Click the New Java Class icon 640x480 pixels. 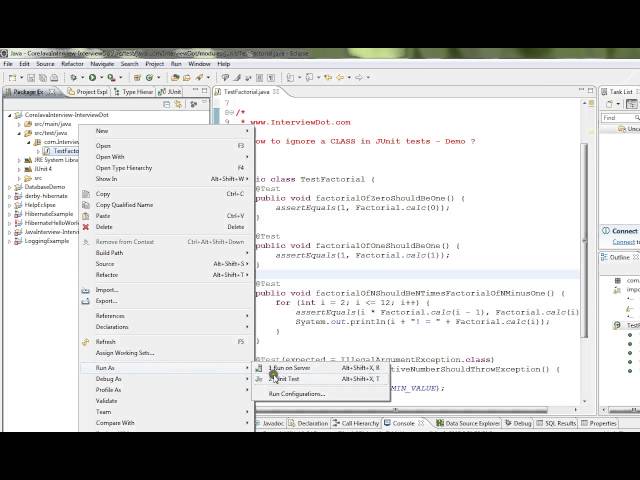(149, 78)
